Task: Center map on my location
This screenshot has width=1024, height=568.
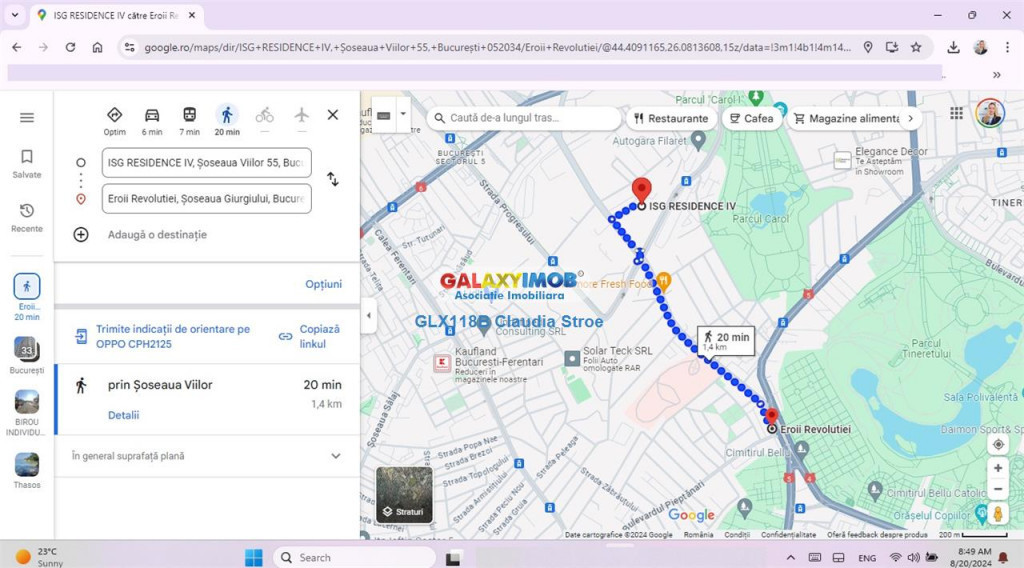Action: [997, 444]
